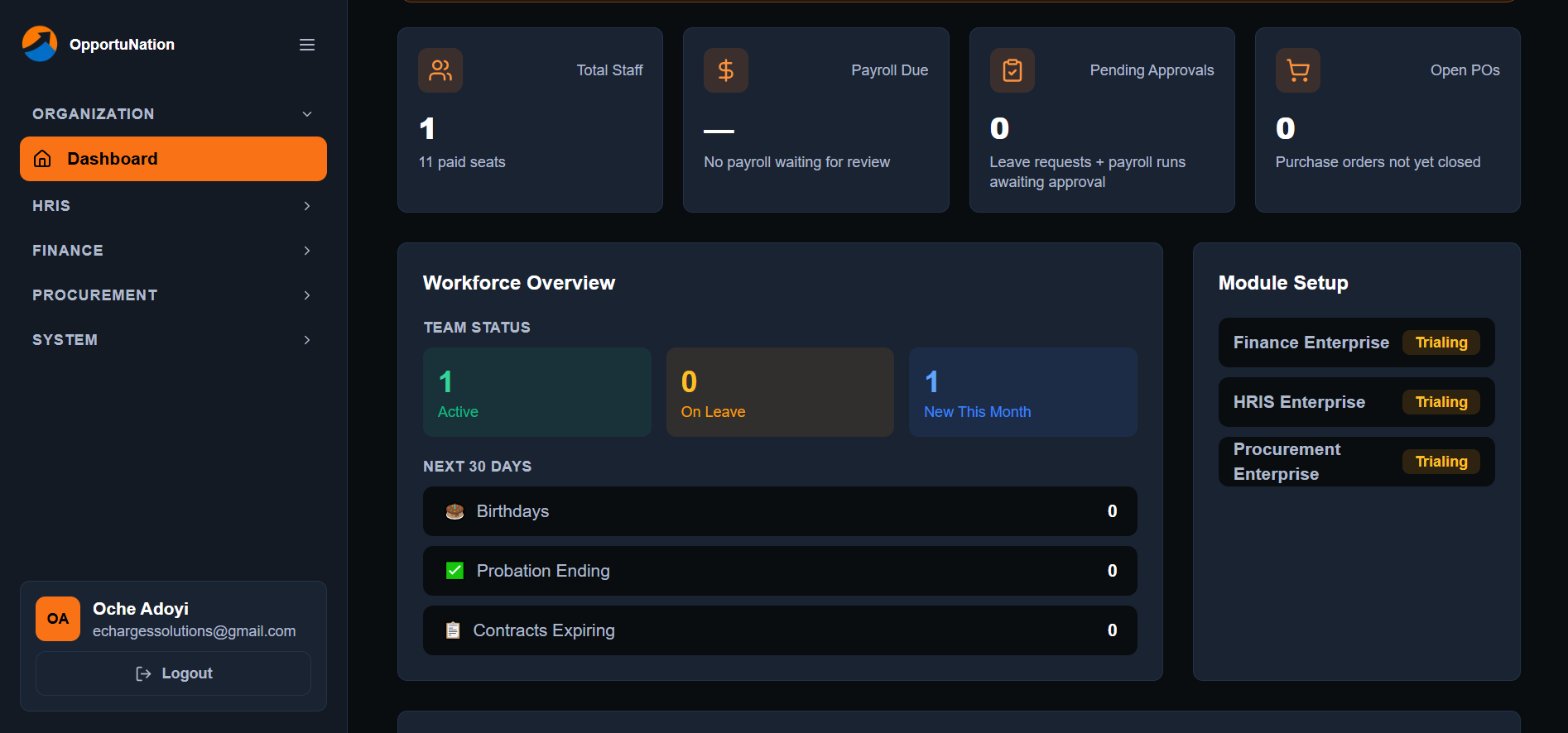Image resolution: width=1568 pixels, height=733 pixels.
Task: Expand the FINANCE section chevron
Action: coord(307,251)
